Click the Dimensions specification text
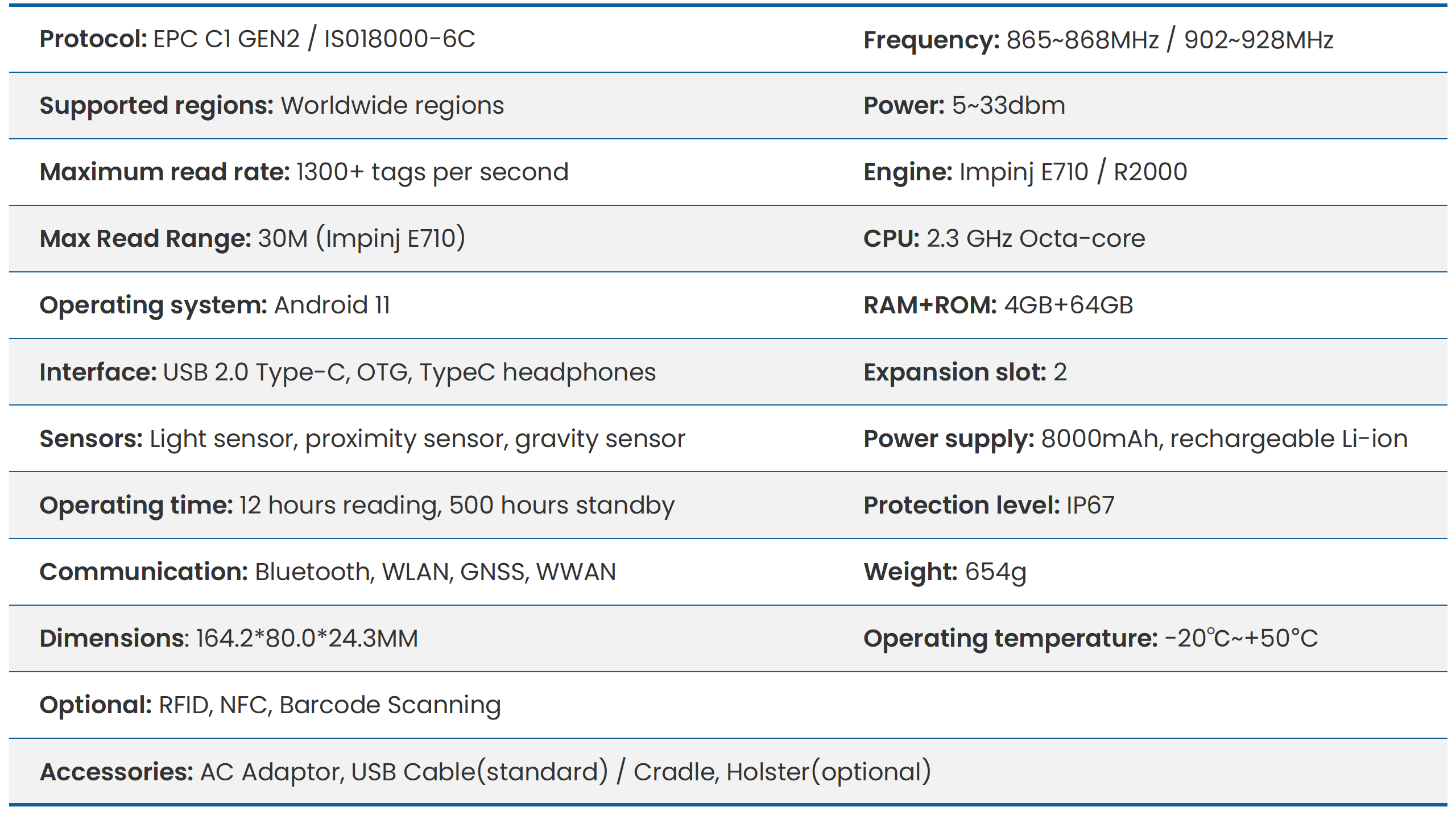The height and width of the screenshot is (819, 1456). (229, 639)
